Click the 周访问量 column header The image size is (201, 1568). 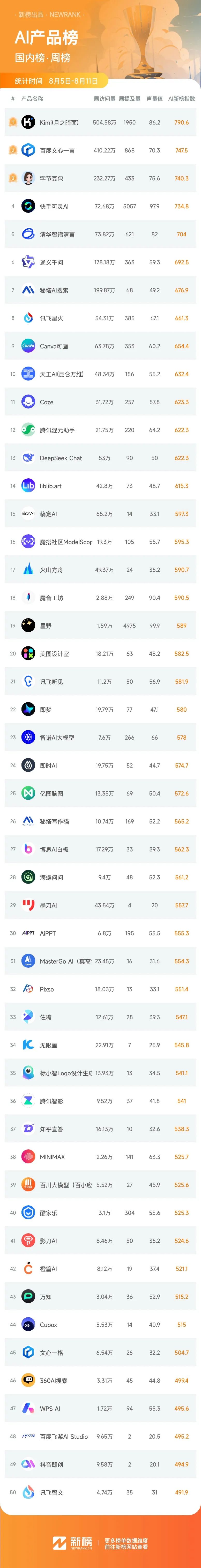pyautogui.click(x=104, y=99)
